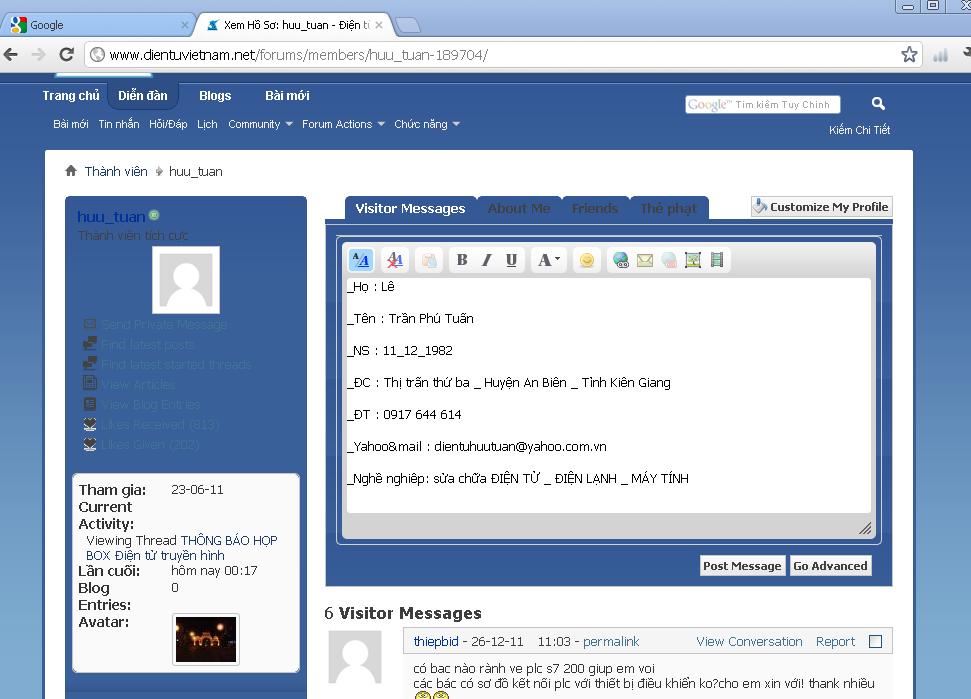Click the night-scene avatar thumbnail
This screenshot has width=971, height=699.
206,640
